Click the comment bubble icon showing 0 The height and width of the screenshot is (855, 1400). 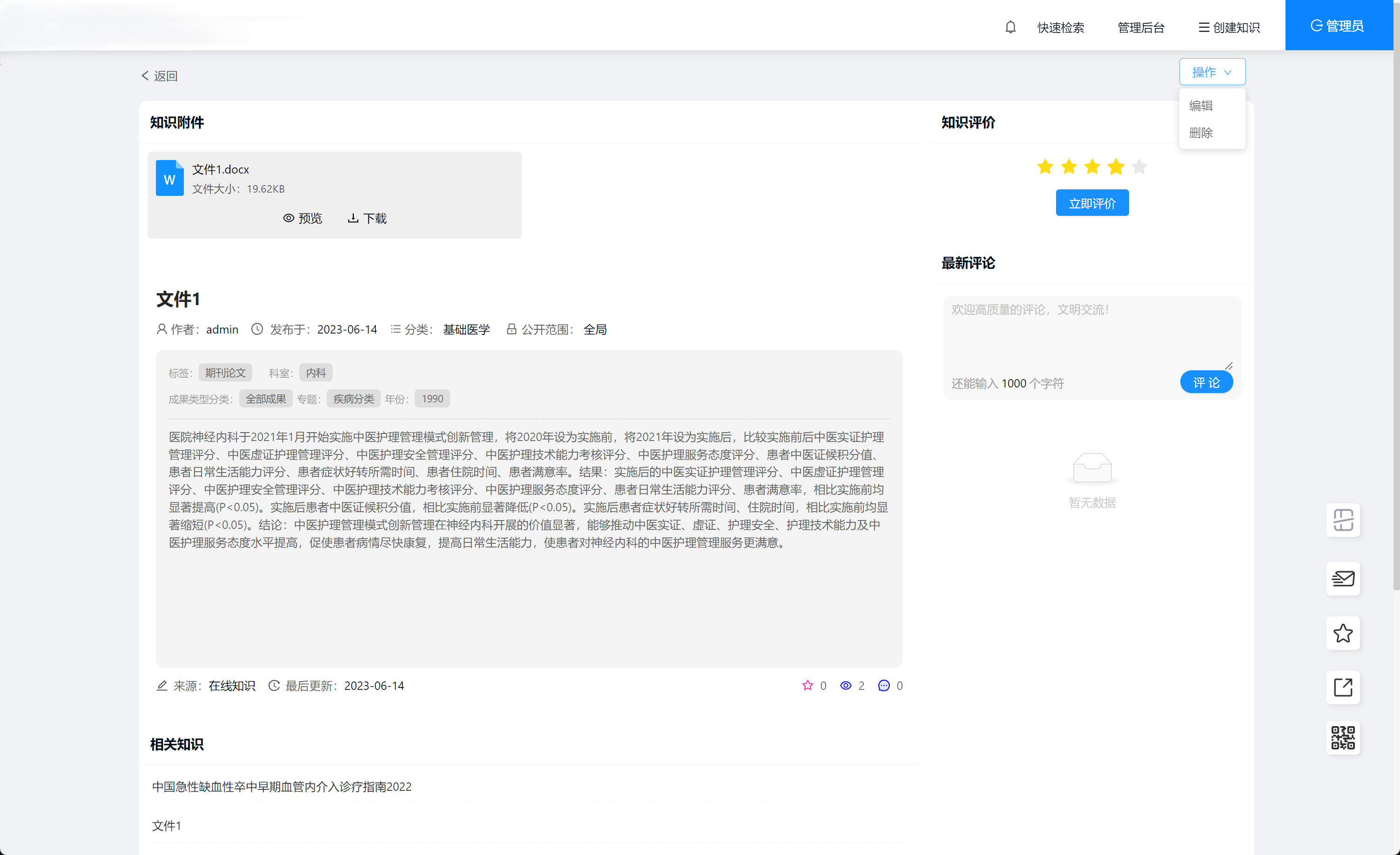tap(883, 685)
